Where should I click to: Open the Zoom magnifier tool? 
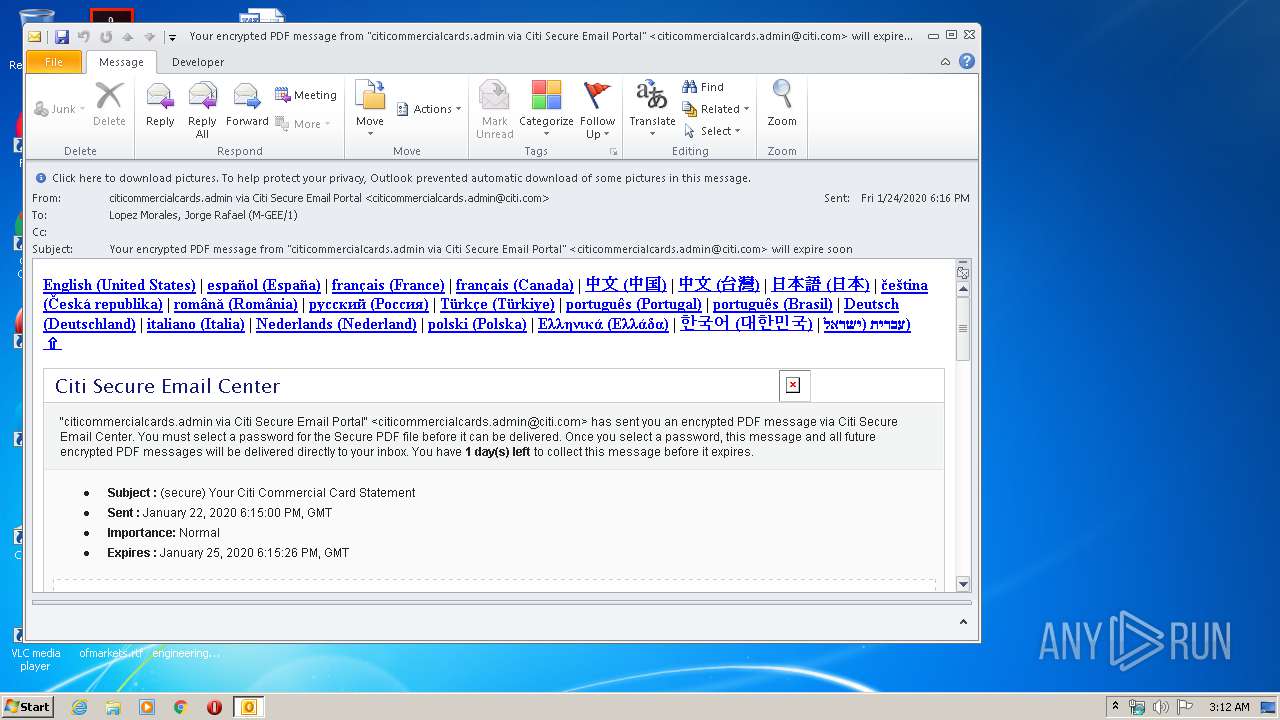click(782, 104)
